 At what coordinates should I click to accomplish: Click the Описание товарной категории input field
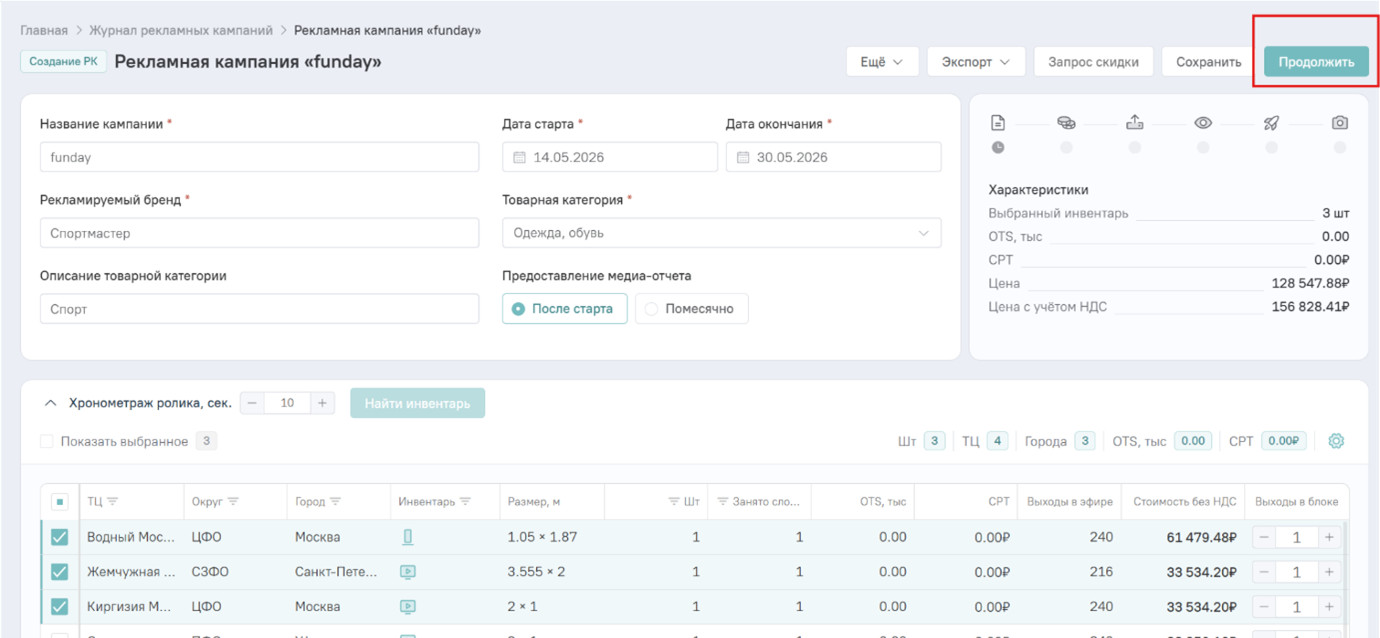click(260, 309)
